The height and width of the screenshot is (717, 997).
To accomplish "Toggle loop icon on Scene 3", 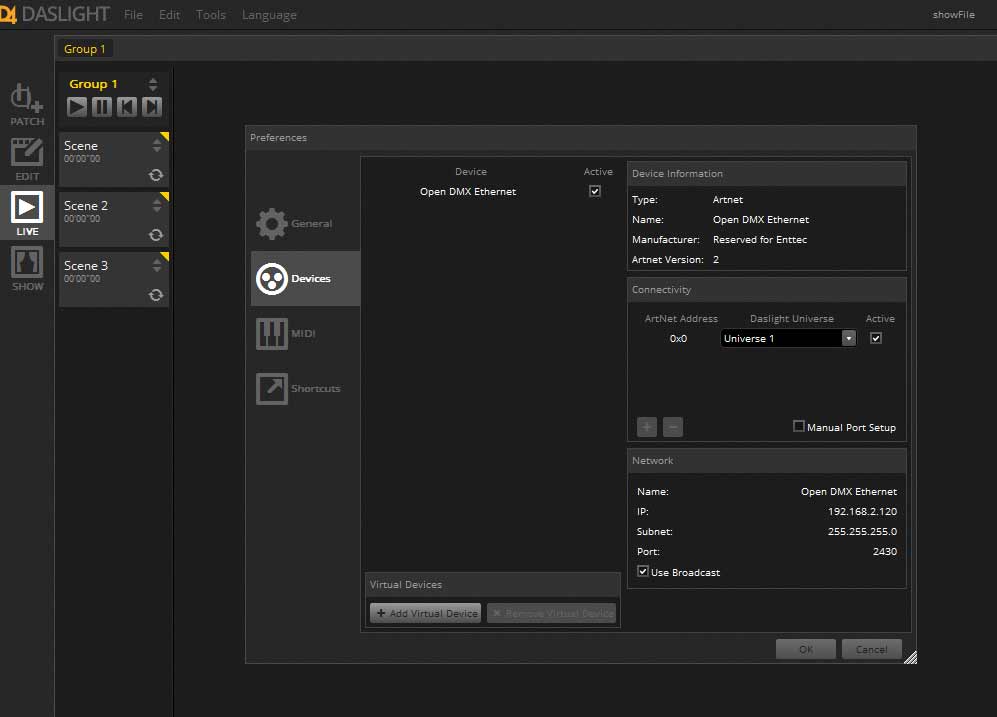I will click(x=156, y=295).
